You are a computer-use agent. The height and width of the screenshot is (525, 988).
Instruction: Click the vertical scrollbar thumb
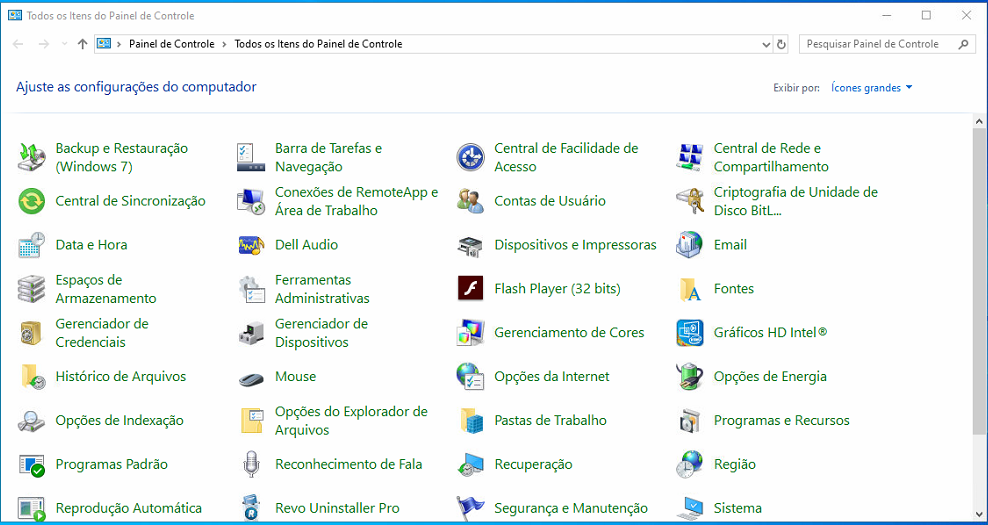(979, 280)
